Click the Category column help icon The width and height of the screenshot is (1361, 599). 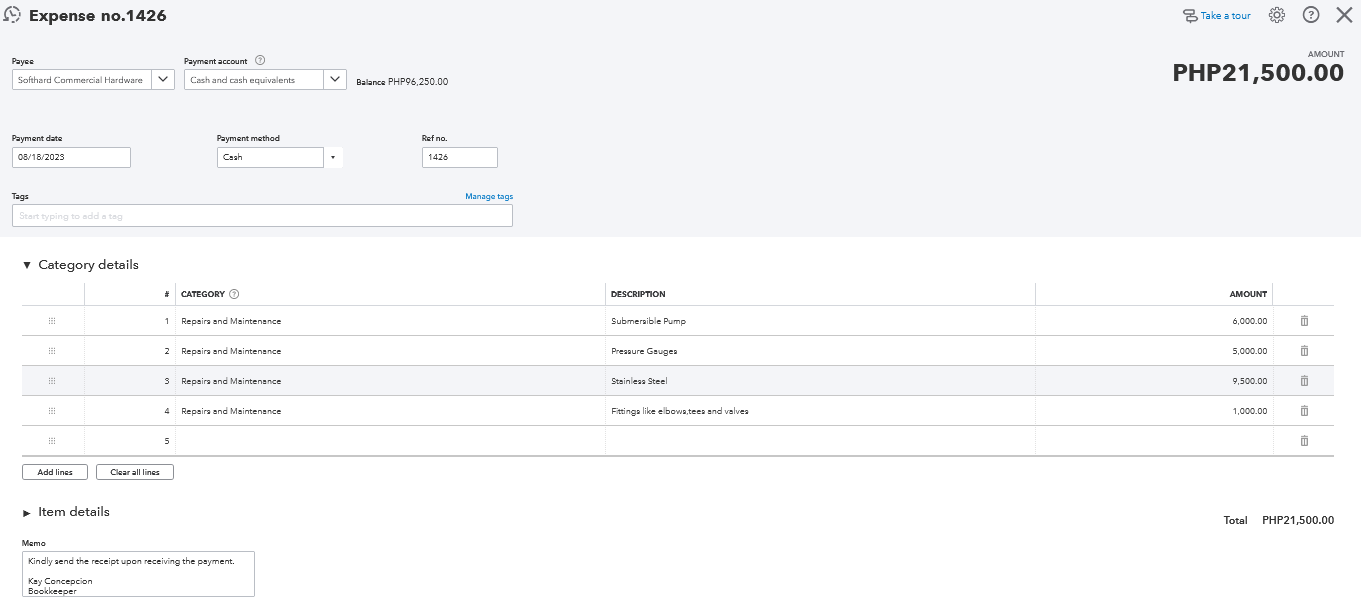pyautogui.click(x=234, y=294)
